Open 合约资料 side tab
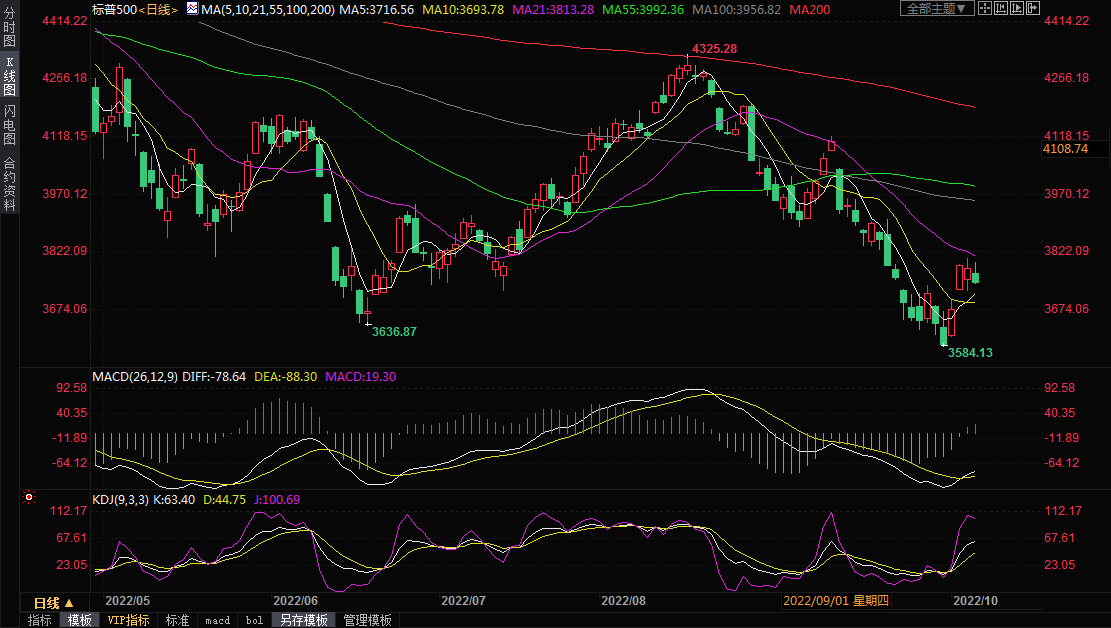Image resolution: width=1111 pixels, height=628 pixels. (9, 183)
